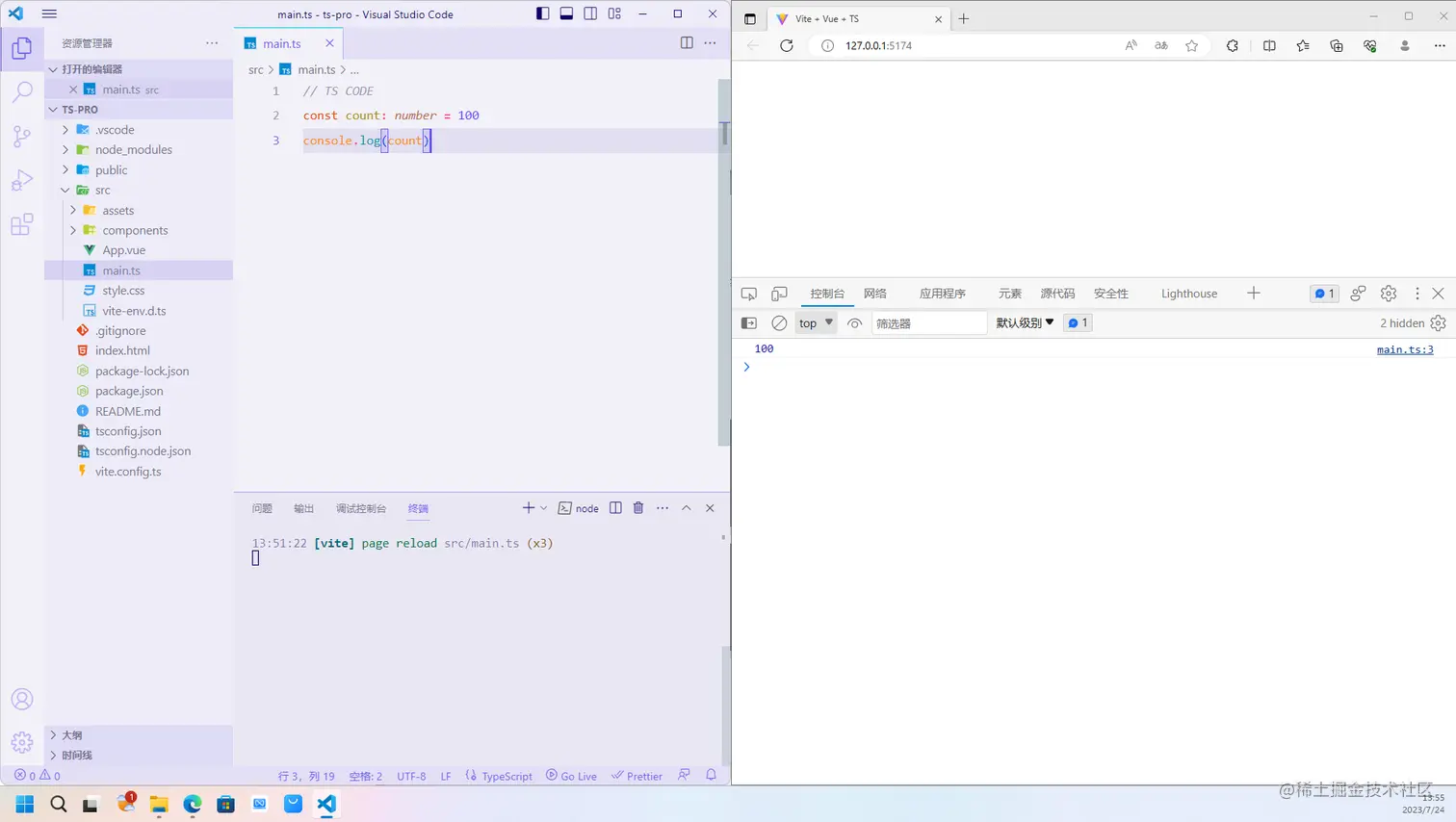Switch to the 元素 DevTools tab

tap(1010, 294)
